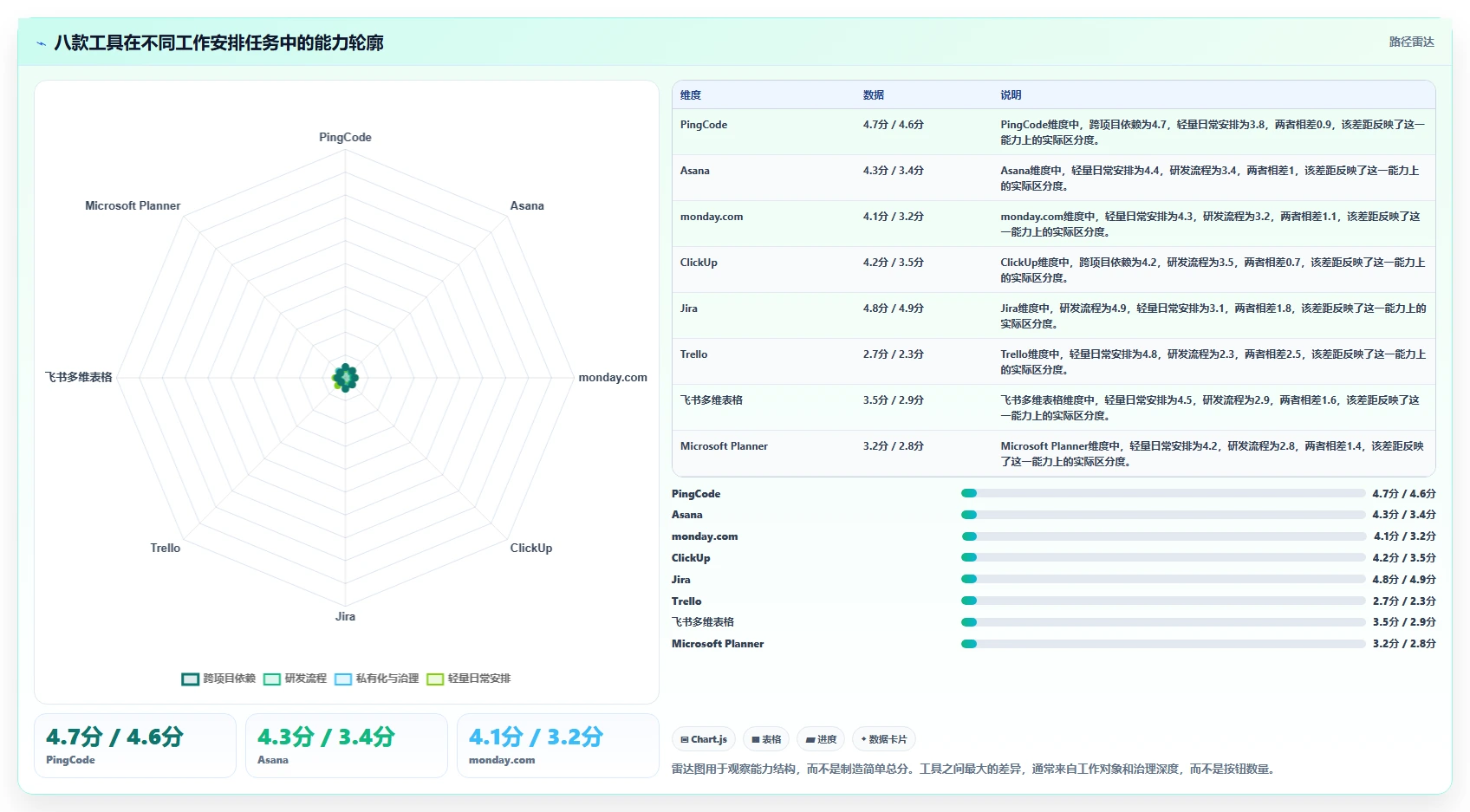
Task: Click ClickUp label beside its progress bar
Action: [x=691, y=558]
